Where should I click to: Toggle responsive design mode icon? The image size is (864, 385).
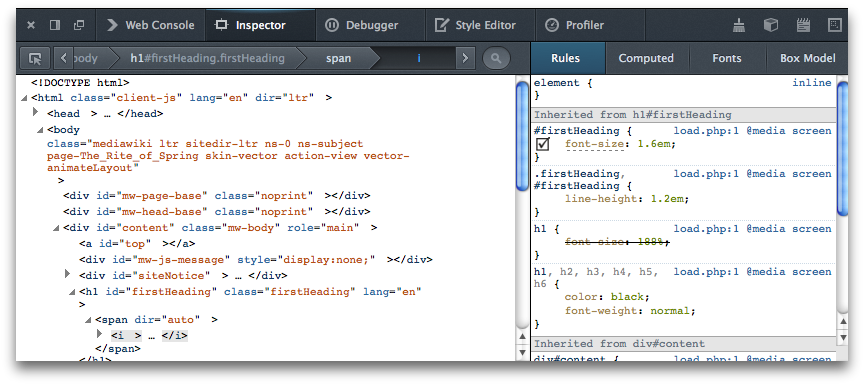click(835, 25)
